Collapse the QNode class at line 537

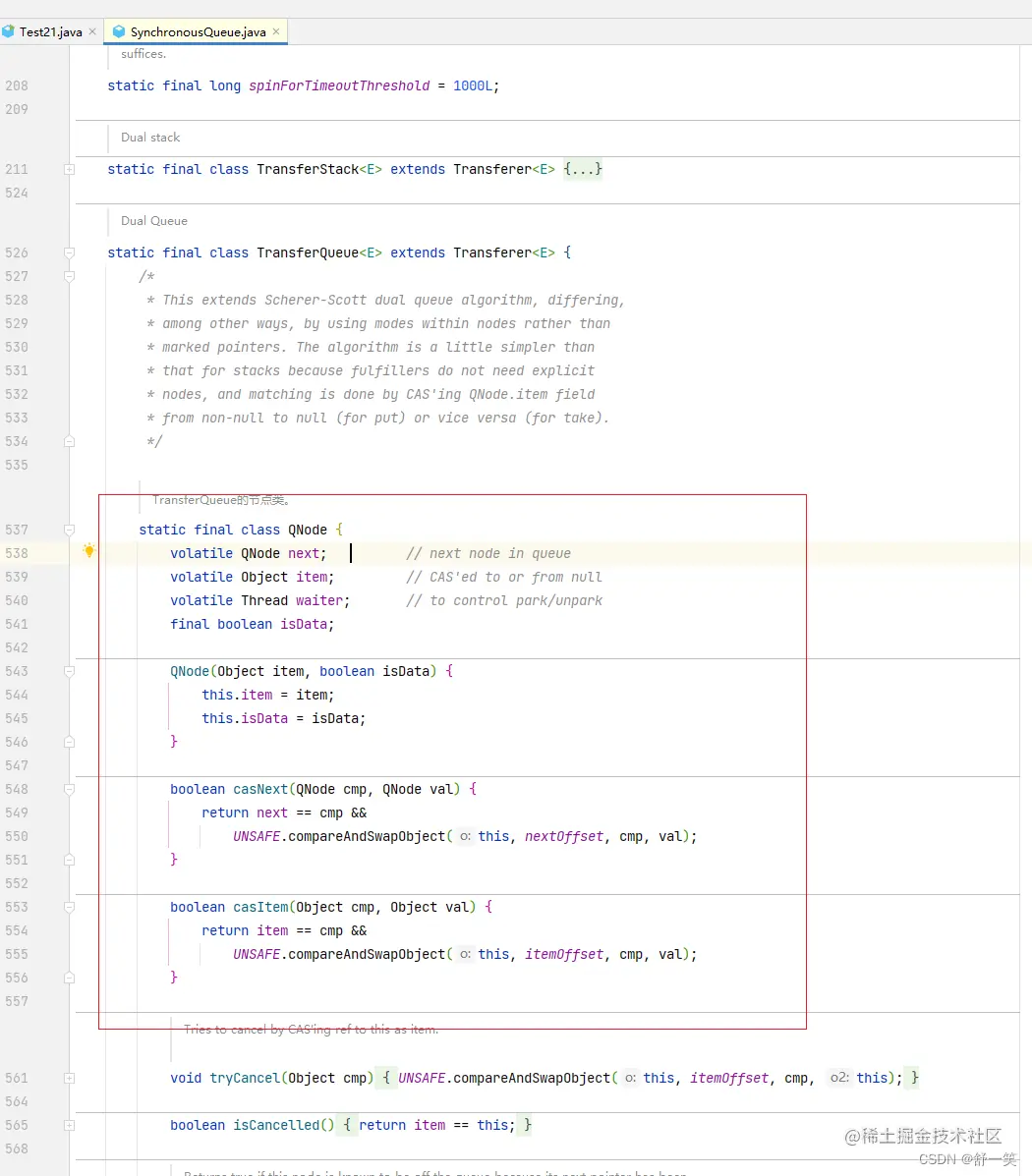(69, 530)
